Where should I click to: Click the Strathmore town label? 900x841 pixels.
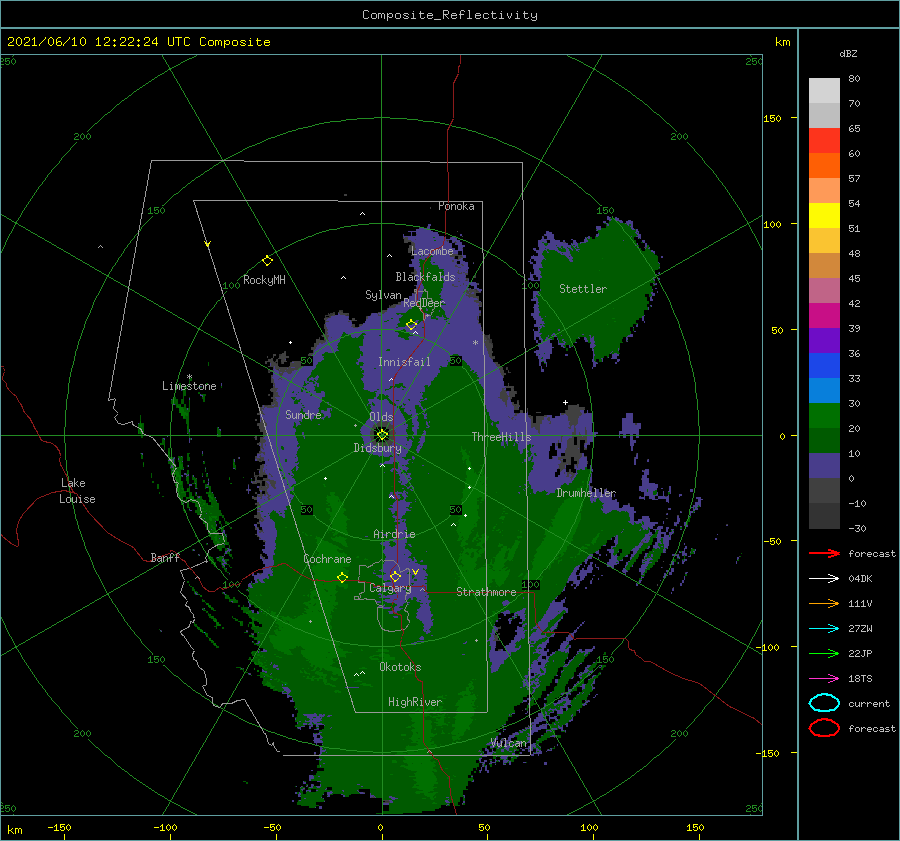(486, 592)
